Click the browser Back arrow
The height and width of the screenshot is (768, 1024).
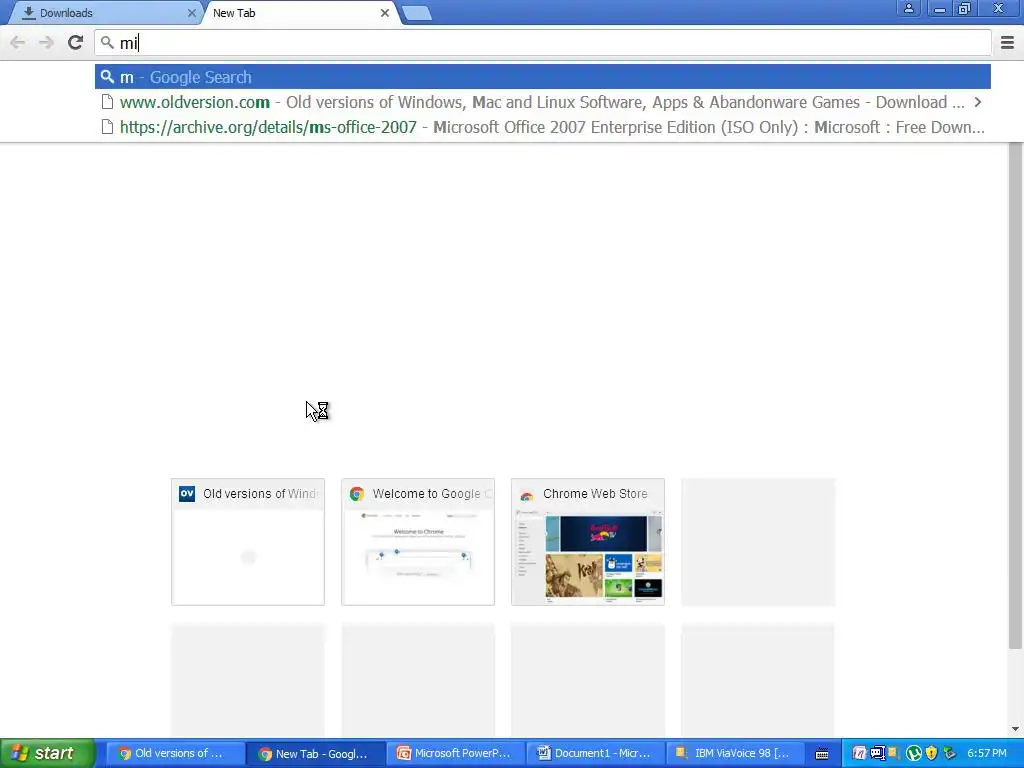click(18, 43)
